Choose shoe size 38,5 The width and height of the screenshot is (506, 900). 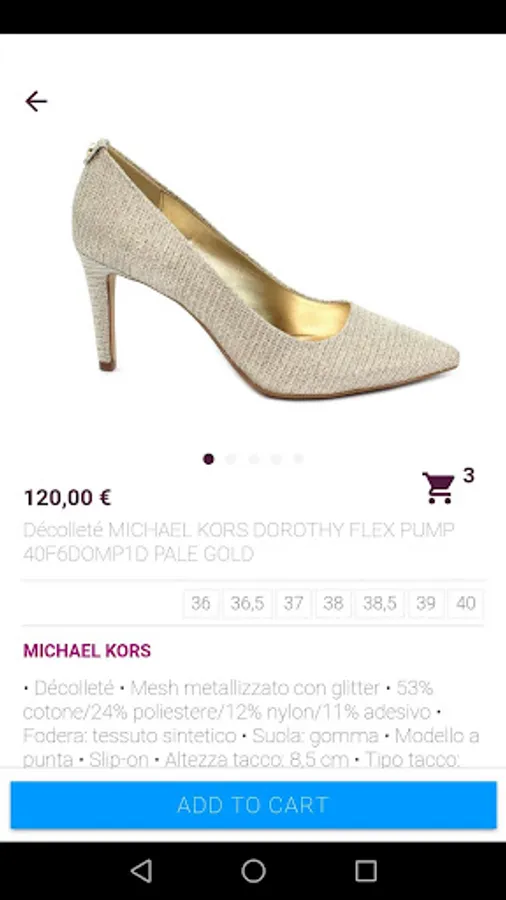380,603
